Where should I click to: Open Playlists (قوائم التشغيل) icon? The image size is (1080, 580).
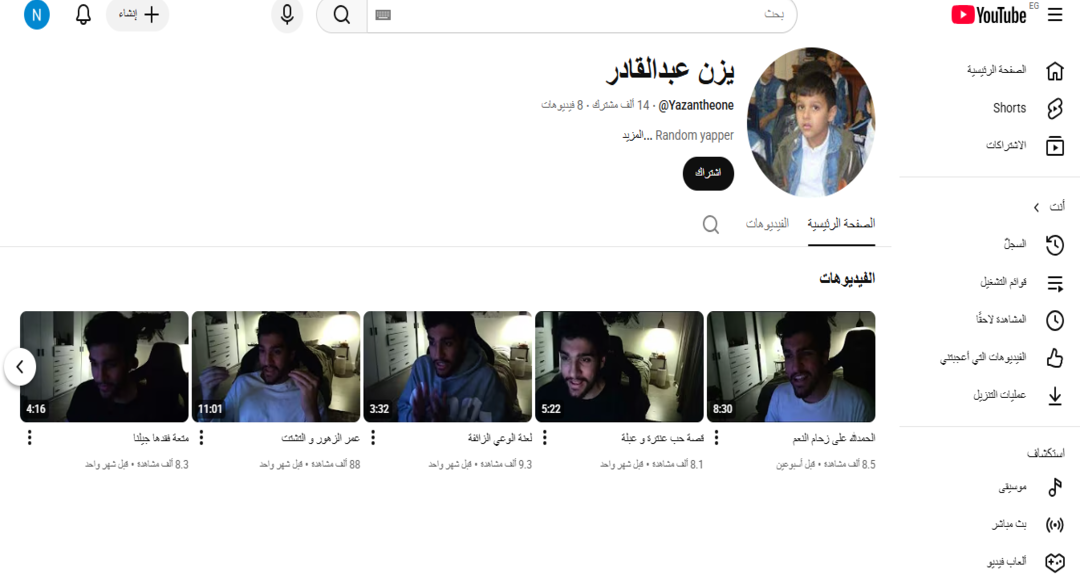[1055, 283]
